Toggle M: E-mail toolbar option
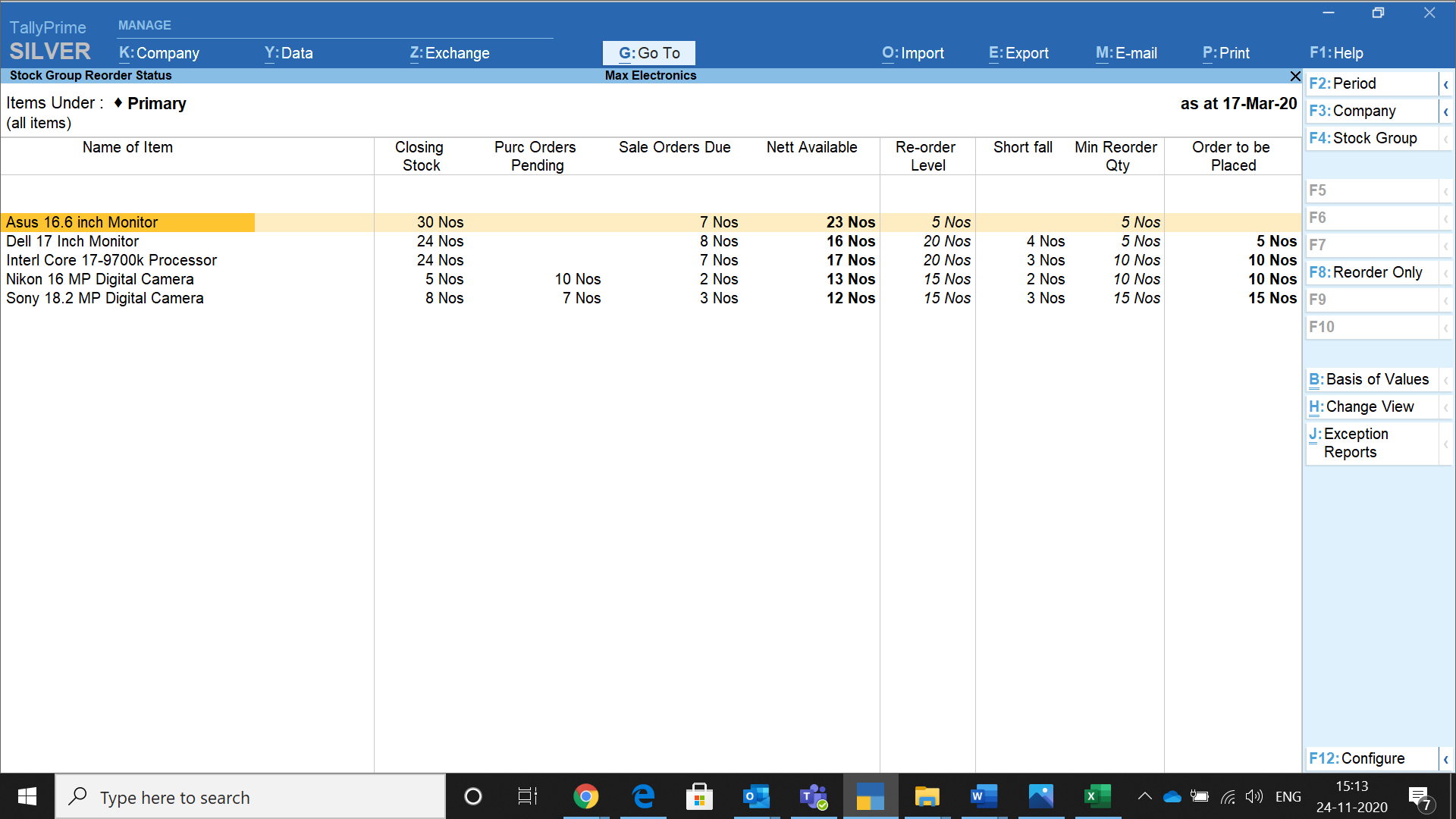The width and height of the screenshot is (1456, 819). click(x=1127, y=53)
